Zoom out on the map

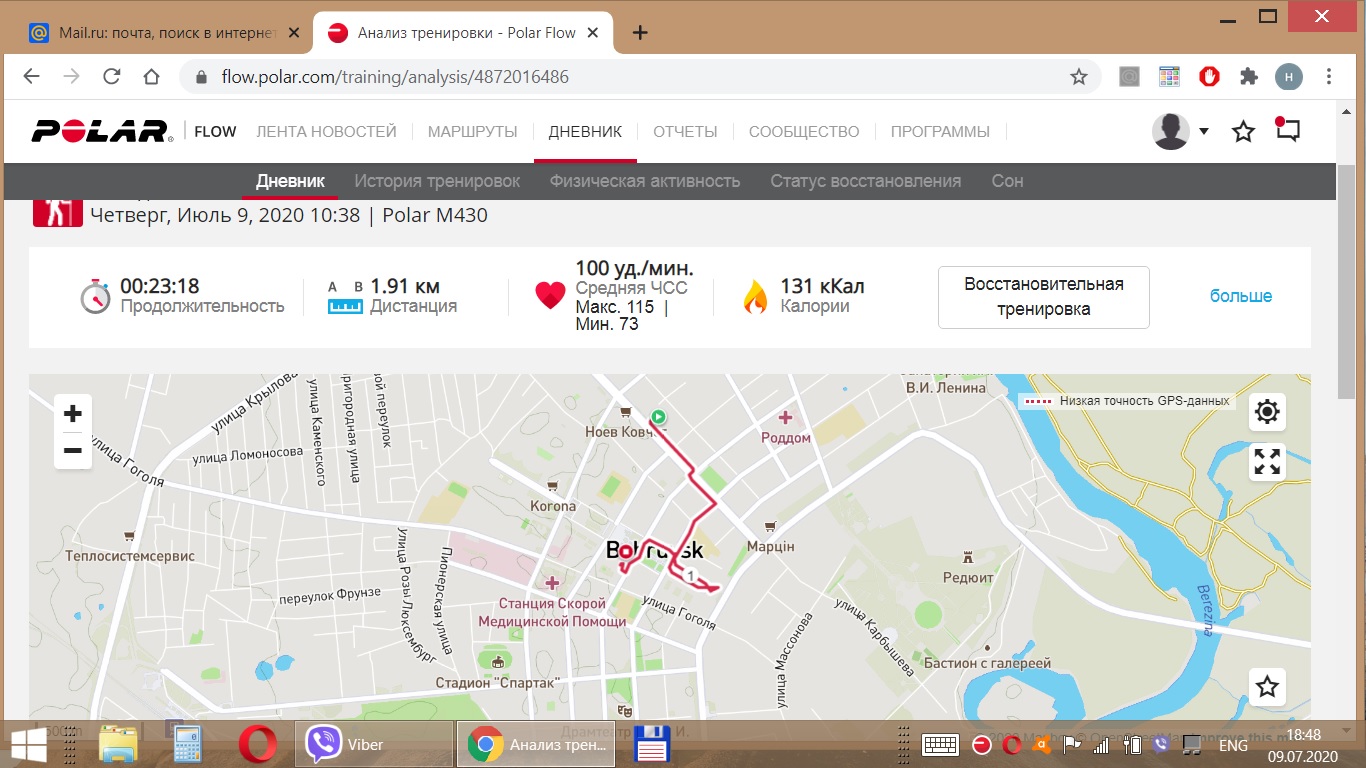coord(72,451)
